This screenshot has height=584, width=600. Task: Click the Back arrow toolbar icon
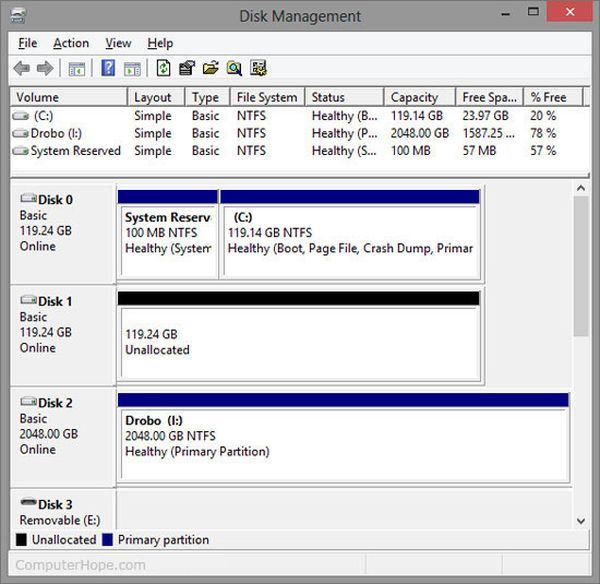pyautogui.click(x=22, y=68)
